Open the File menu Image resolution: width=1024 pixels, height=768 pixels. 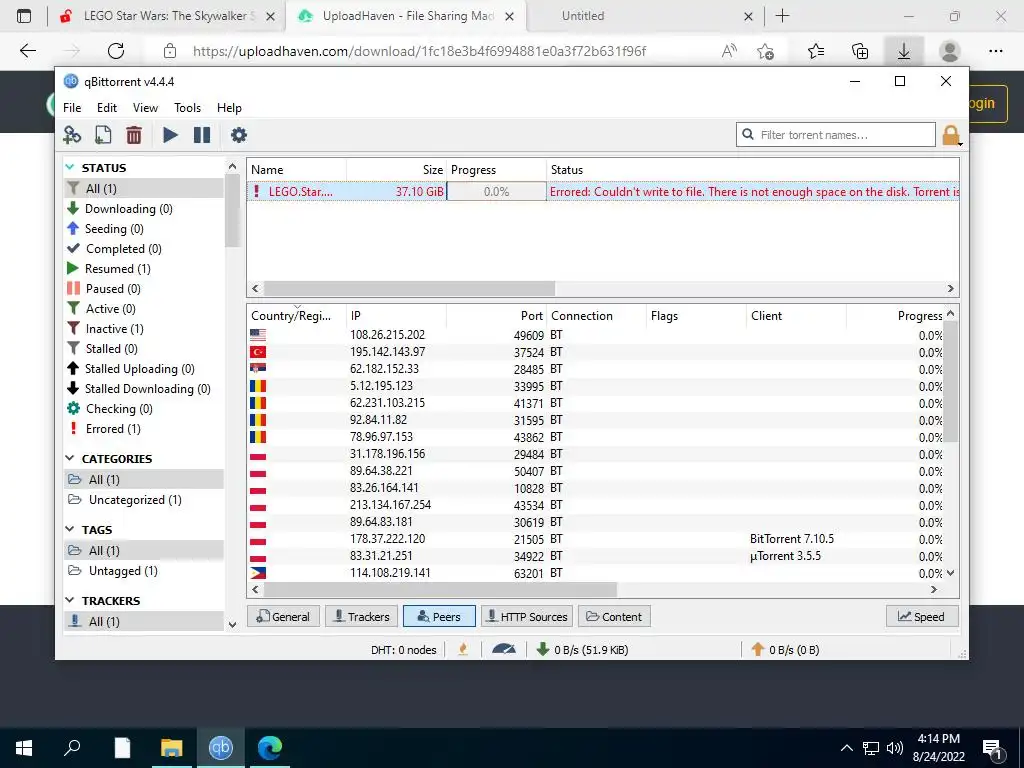coord(72,108)
